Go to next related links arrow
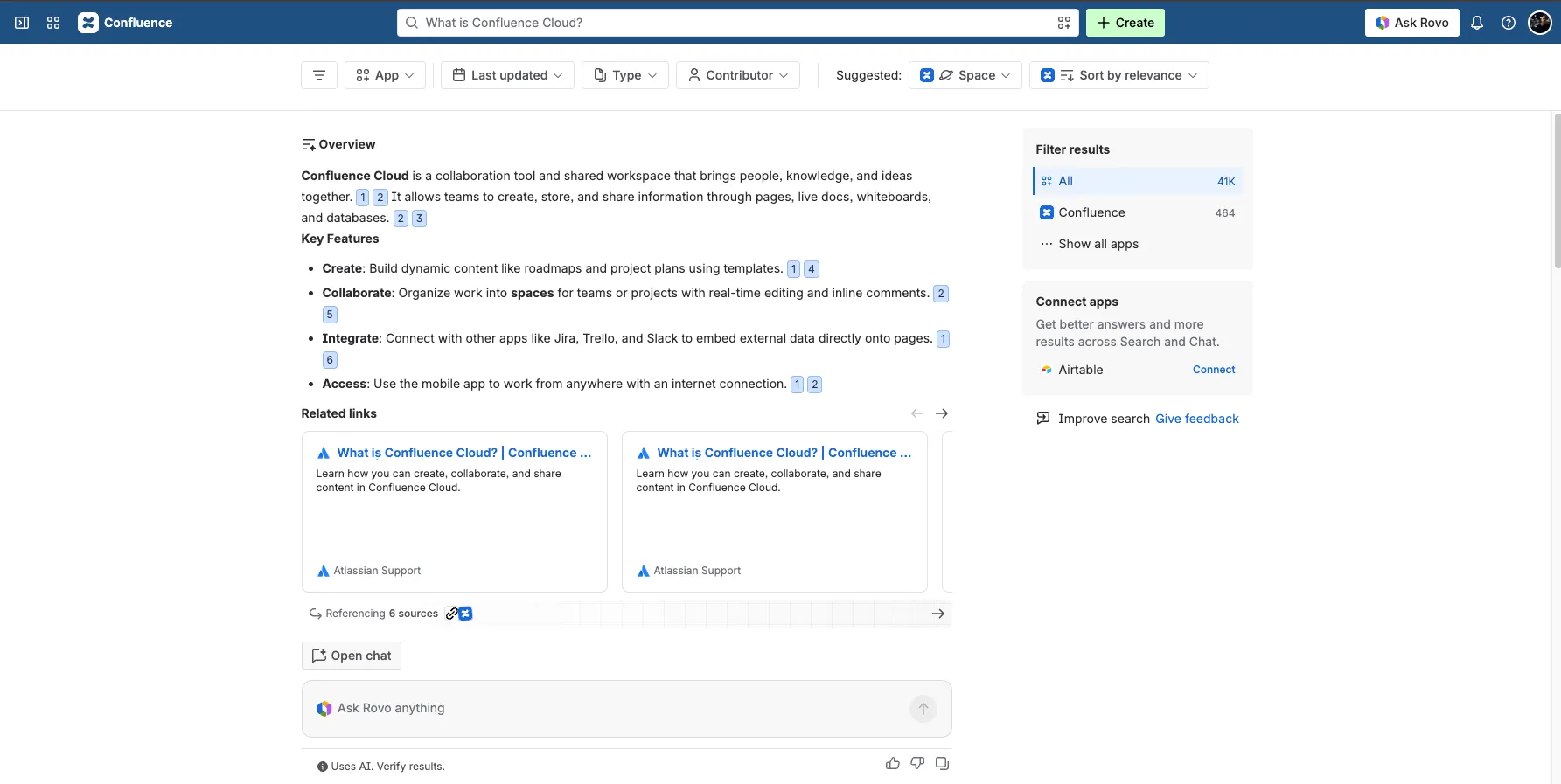This screenshot has height=784, width=1561. [942, 413]
